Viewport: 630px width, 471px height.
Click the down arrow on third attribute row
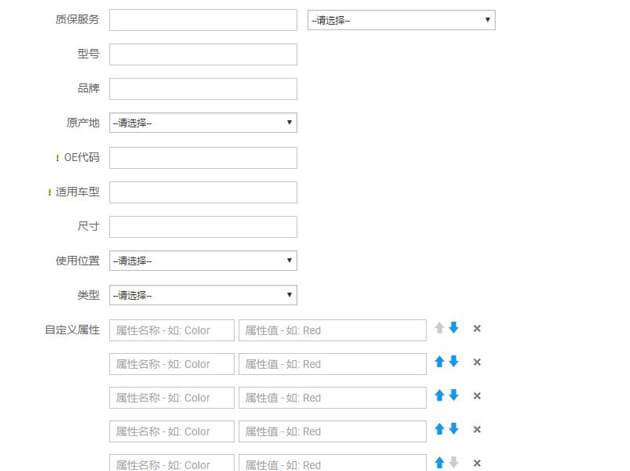tap(454, 396)
